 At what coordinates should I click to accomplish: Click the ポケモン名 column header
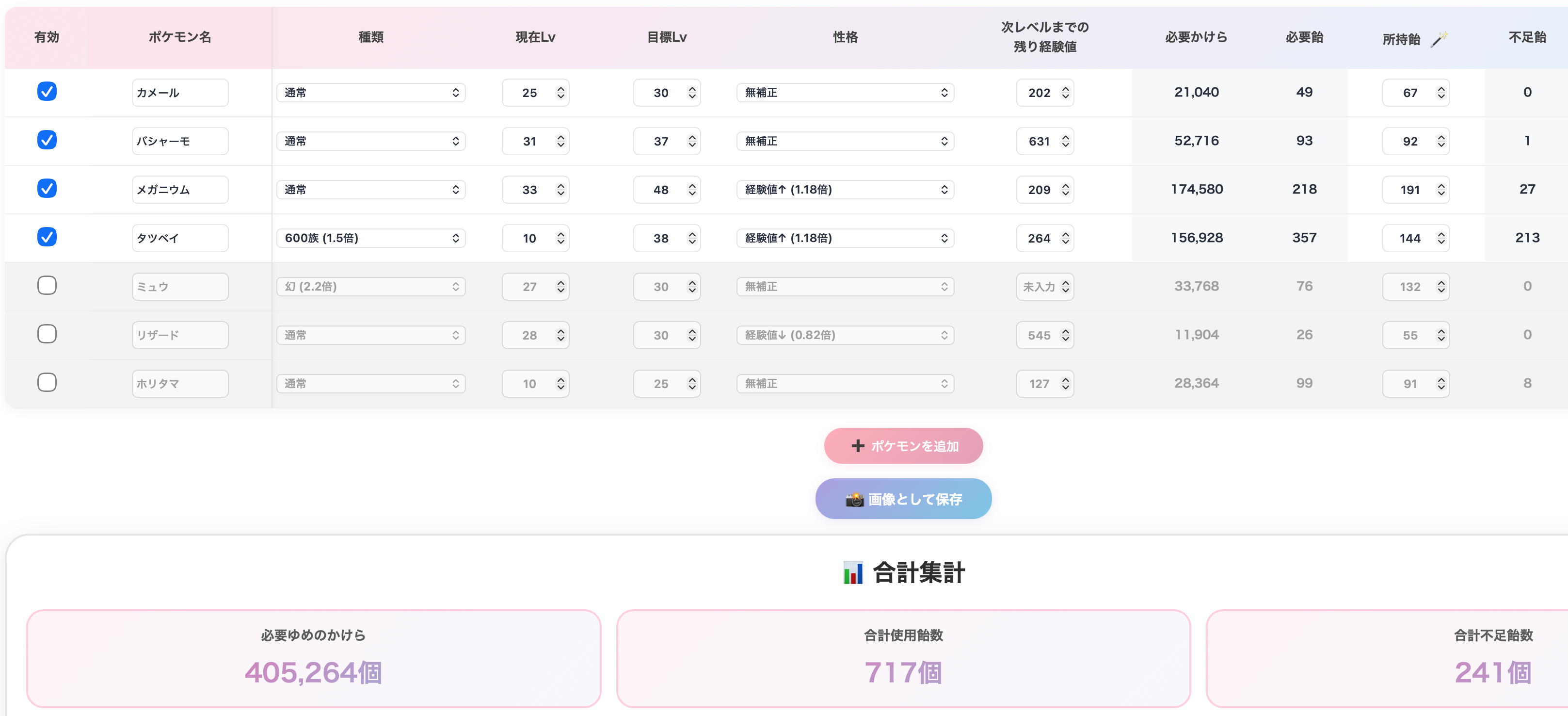[179, 37]
